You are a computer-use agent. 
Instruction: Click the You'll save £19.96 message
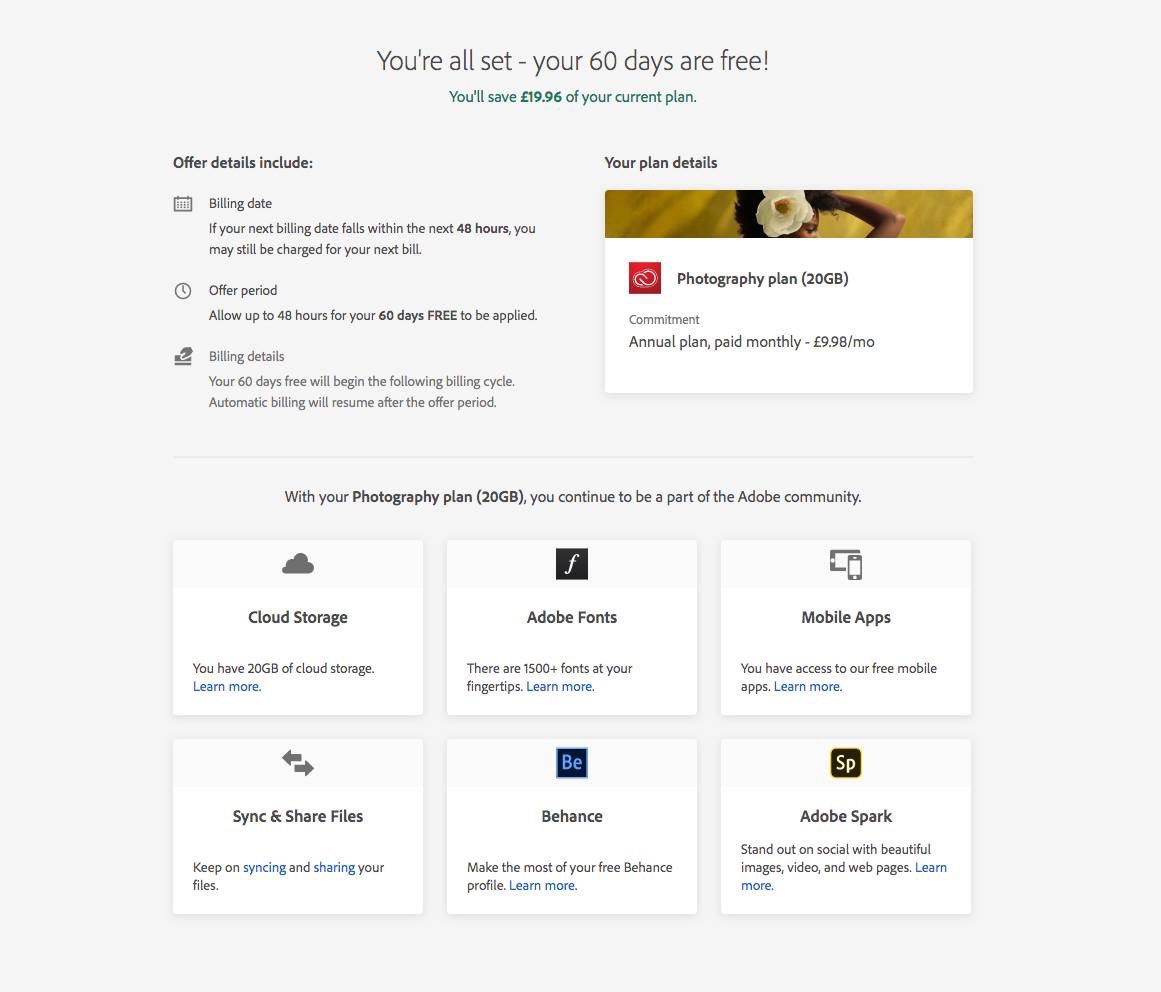click(x=572, y=97)
